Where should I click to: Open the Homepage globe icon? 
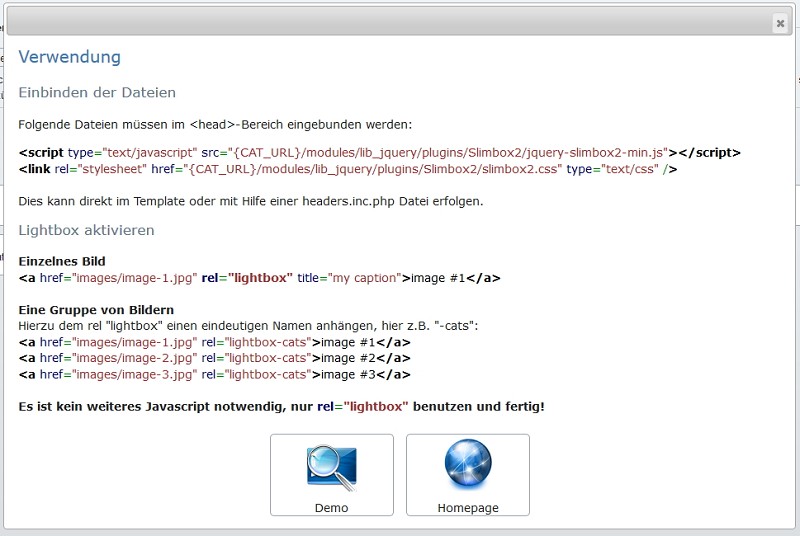(x=468, y=466)
